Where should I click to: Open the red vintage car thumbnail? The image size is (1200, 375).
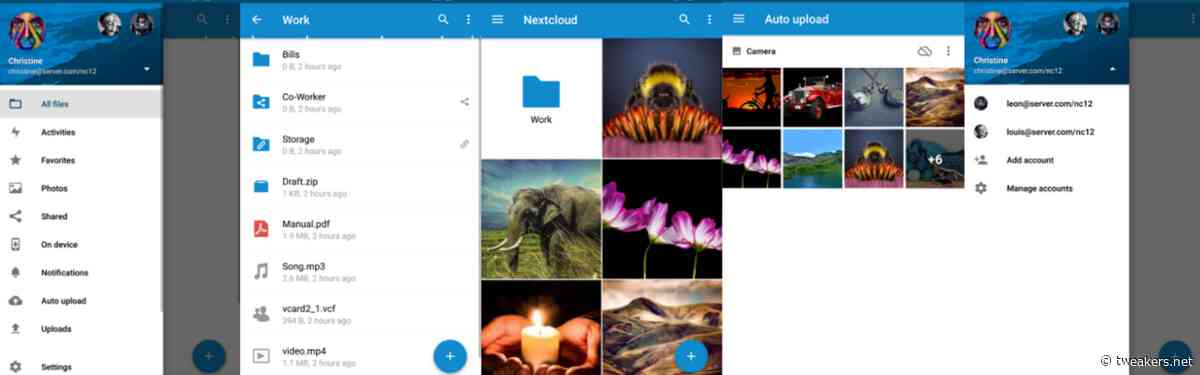coord(812,97)
